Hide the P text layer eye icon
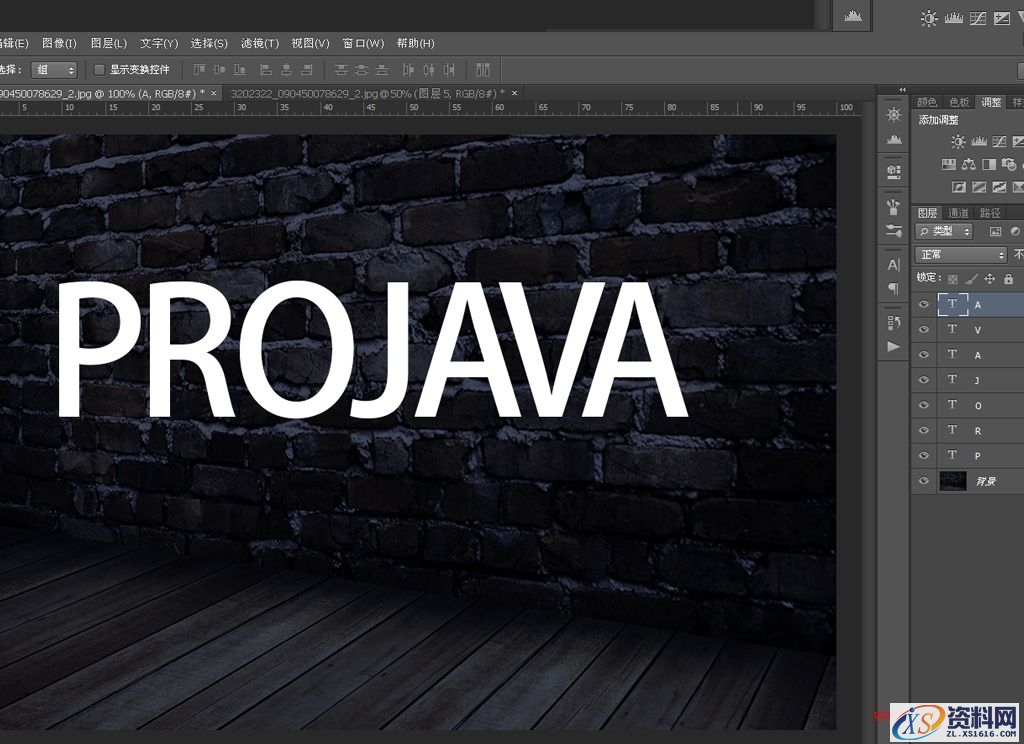 pos(924,455)
